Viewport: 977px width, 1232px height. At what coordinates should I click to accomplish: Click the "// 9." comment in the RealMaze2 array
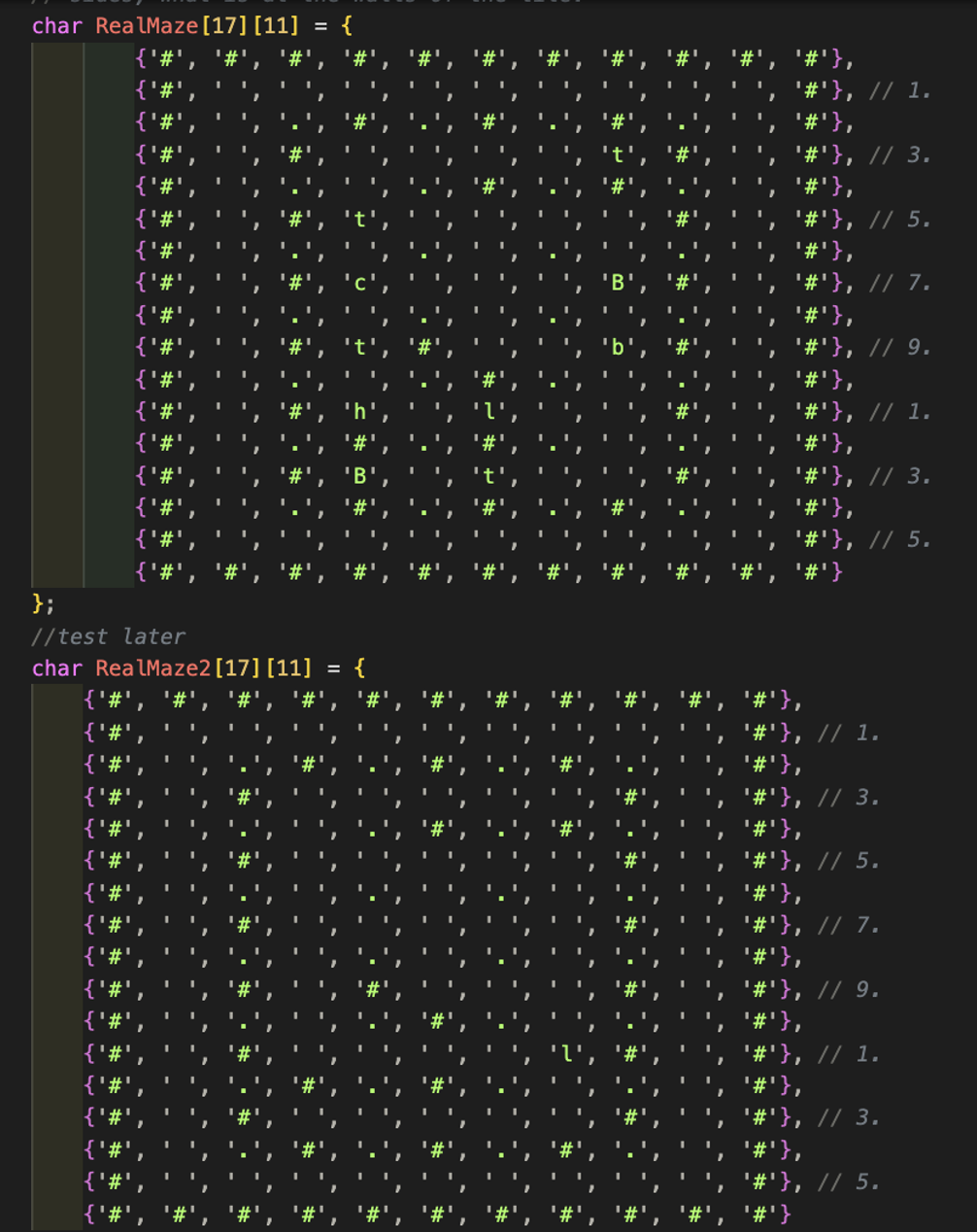[848, 990]
